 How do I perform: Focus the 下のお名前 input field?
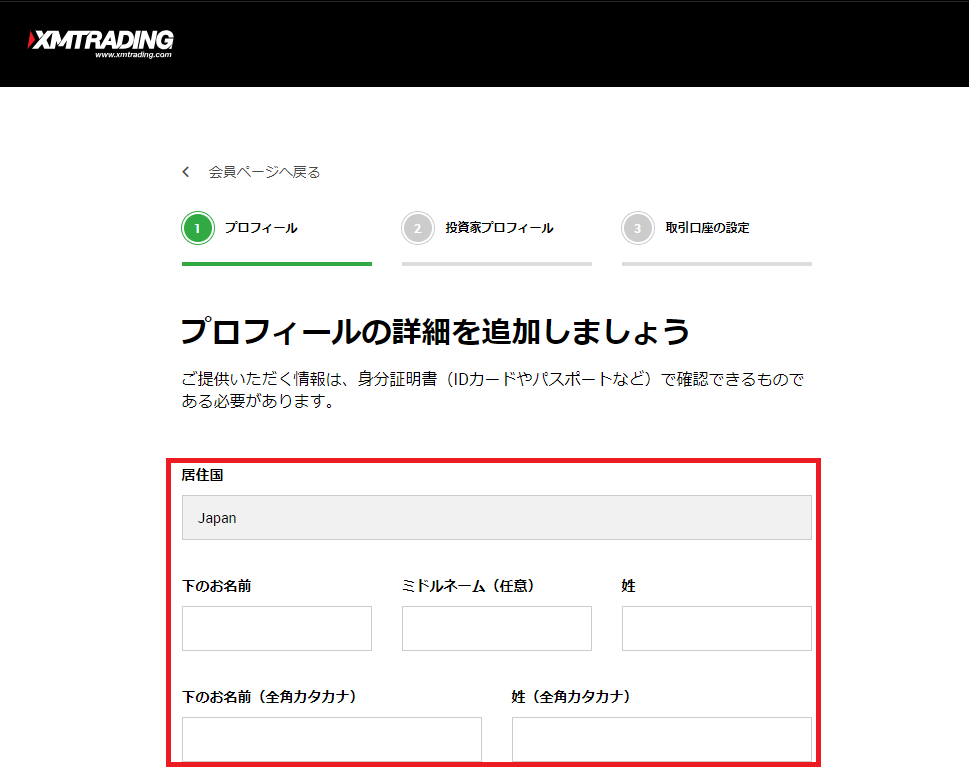tap(277, 628)
